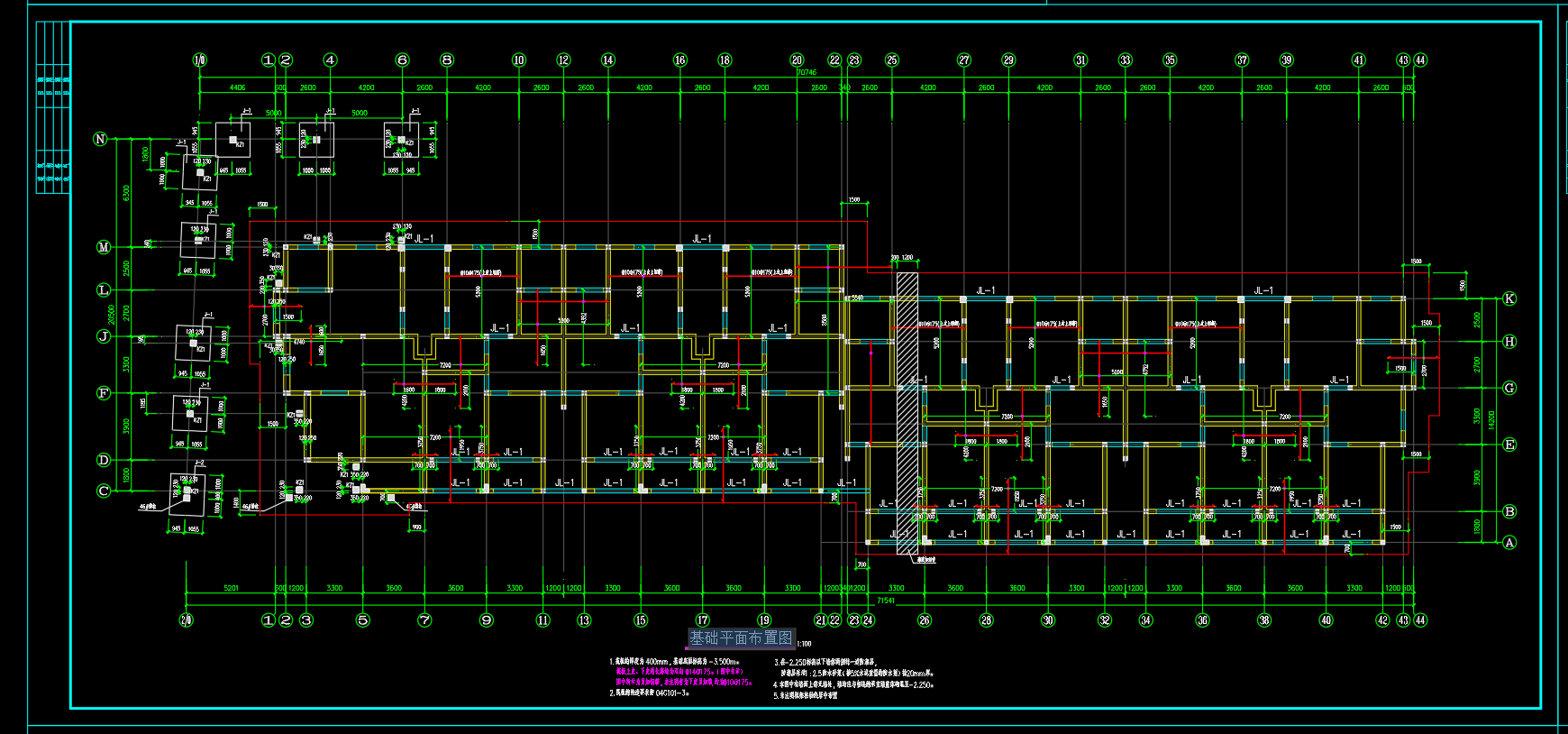Pick the overall dimension text 70746

coord(807,73)
